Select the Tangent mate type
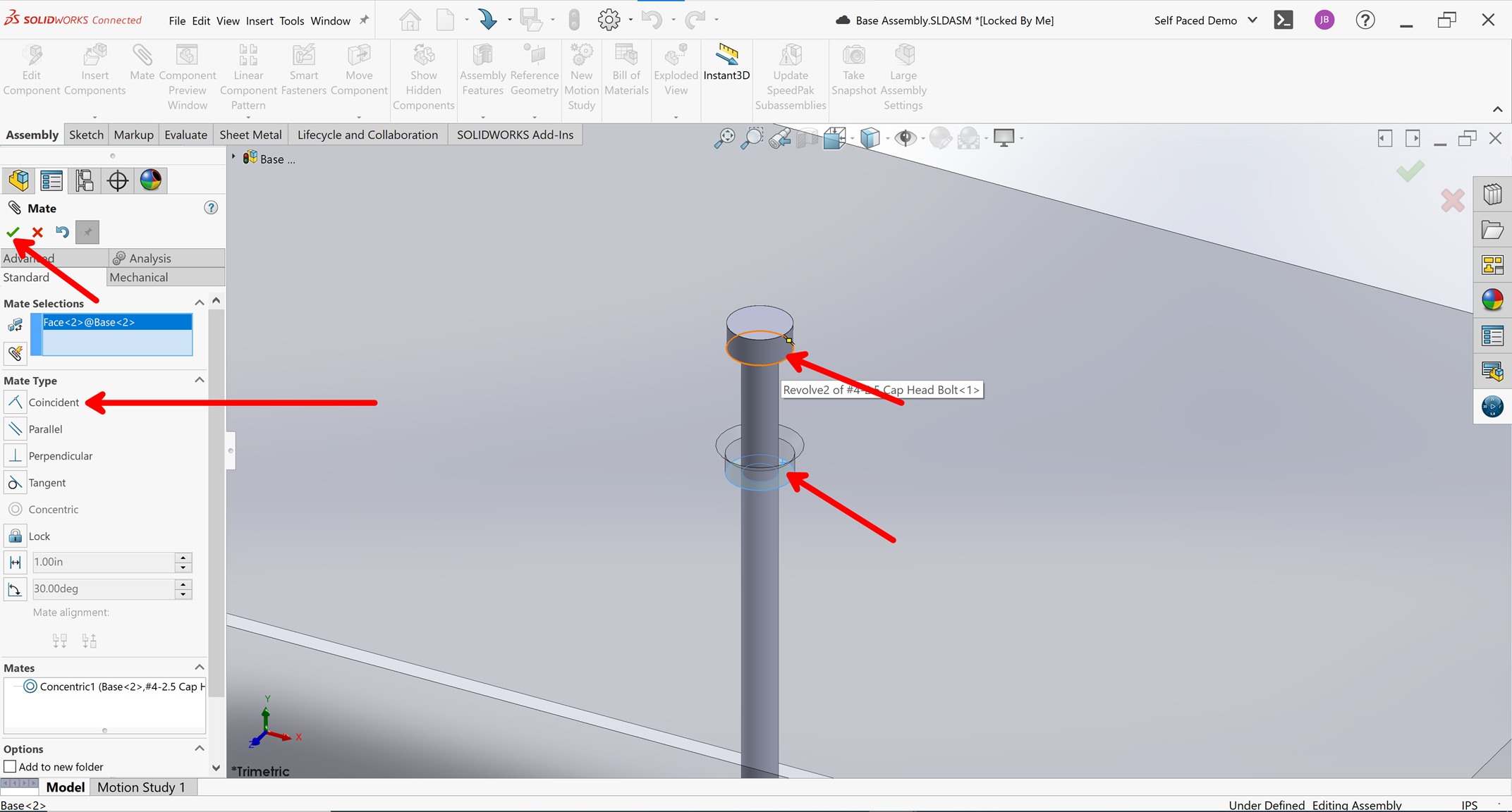 point(47,483)
